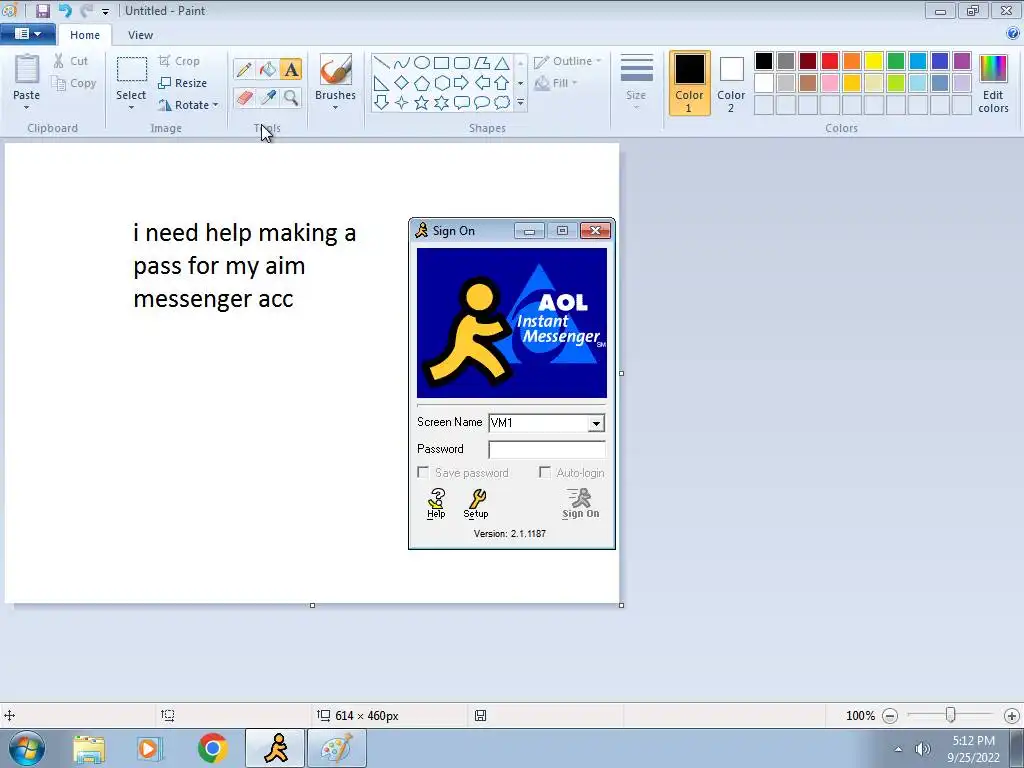Image resolution: width=1024 pixels, height=768 pixels.
Task: Customize Quick Access Toolbar dropdown arrow
Action: [x=106, y=12]
